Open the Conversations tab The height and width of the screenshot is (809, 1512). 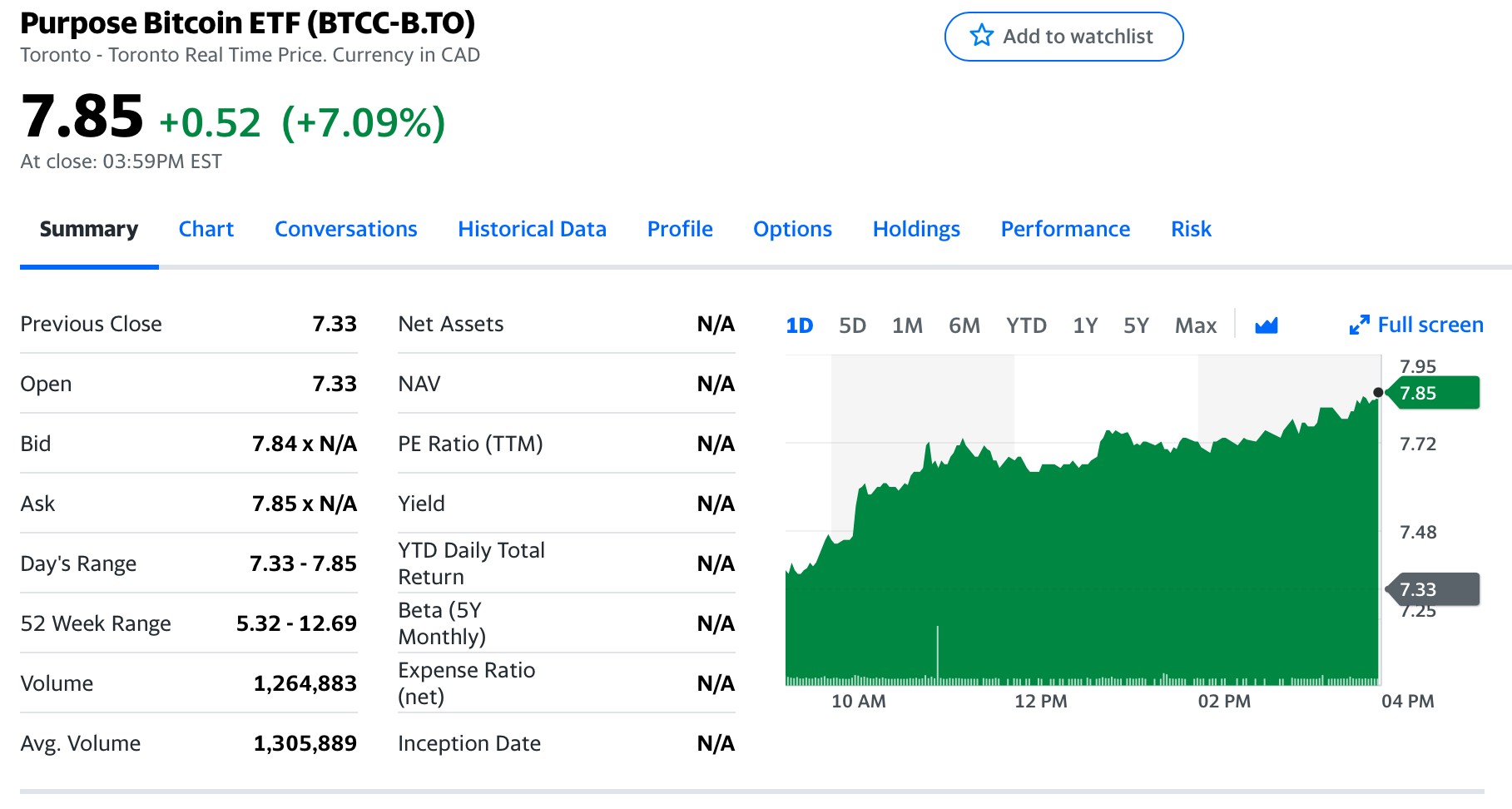(345, 229)
